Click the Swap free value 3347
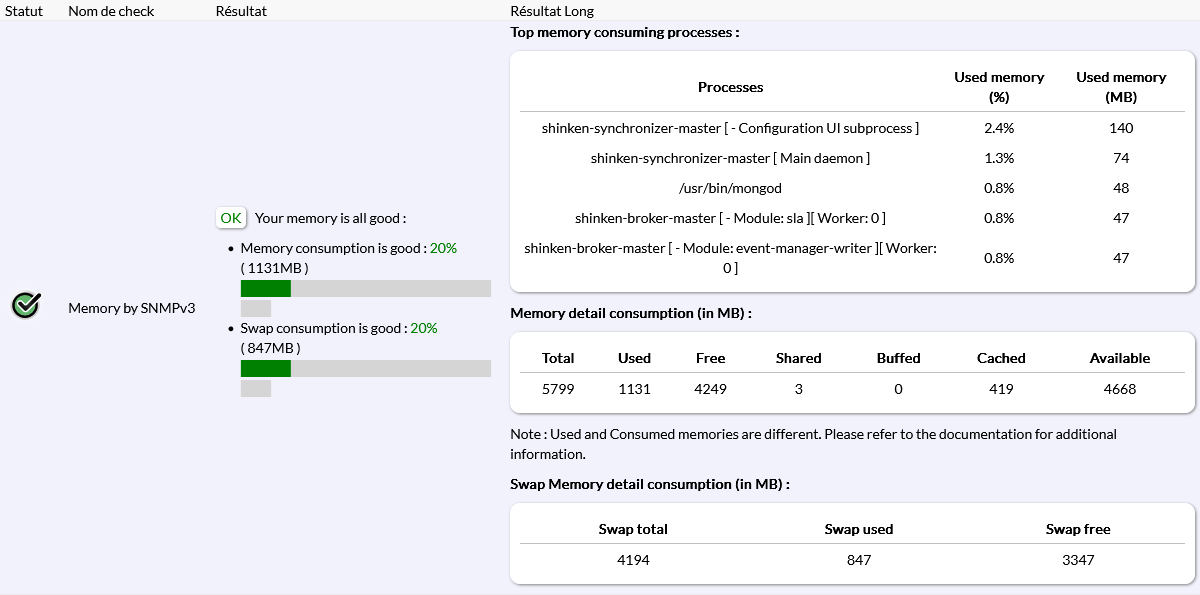Image resolution: width=1200 pixels, height=595 pixels. 1078,560
